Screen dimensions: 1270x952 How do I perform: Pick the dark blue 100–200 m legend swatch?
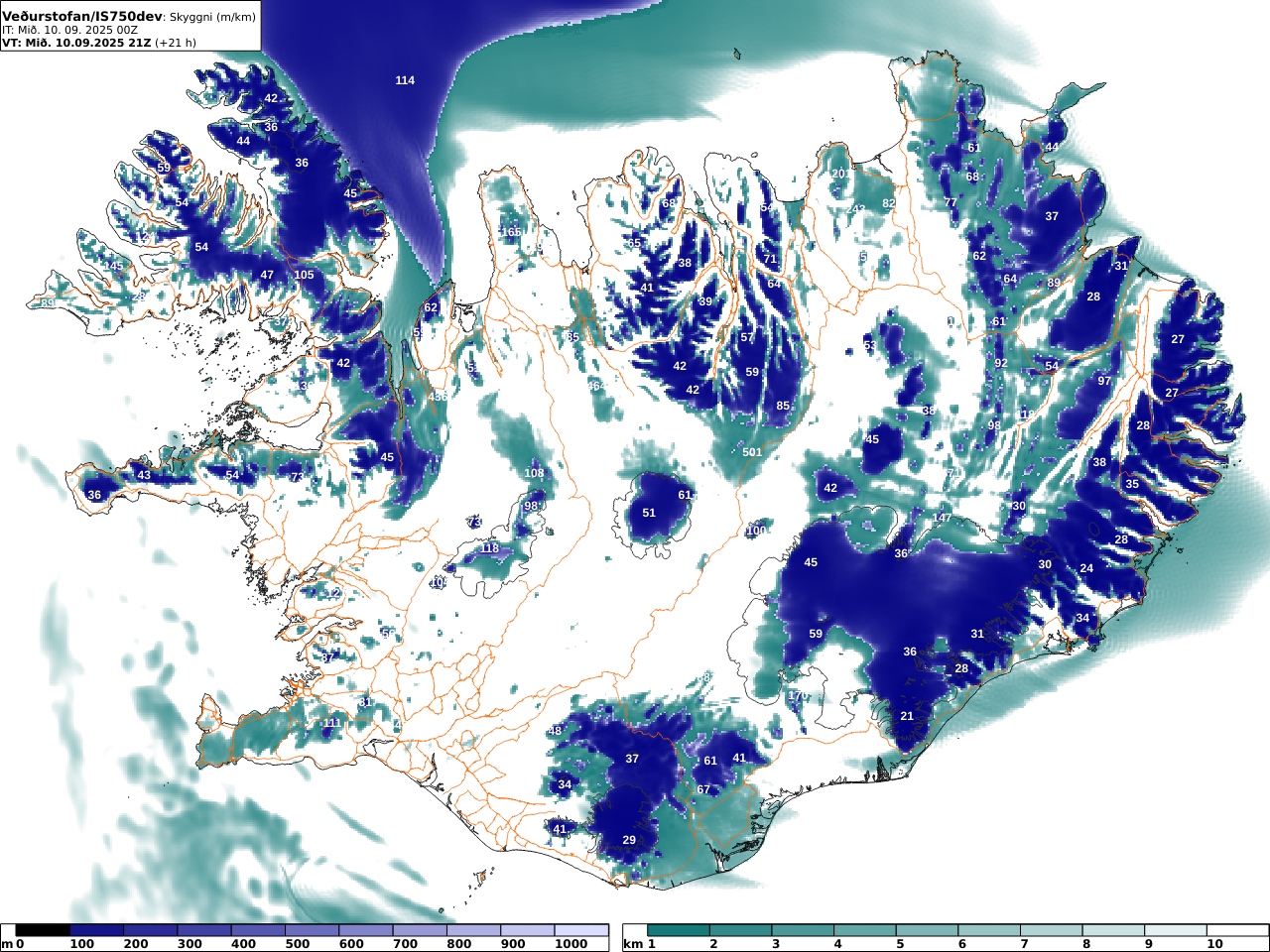(x=96, y=930)
